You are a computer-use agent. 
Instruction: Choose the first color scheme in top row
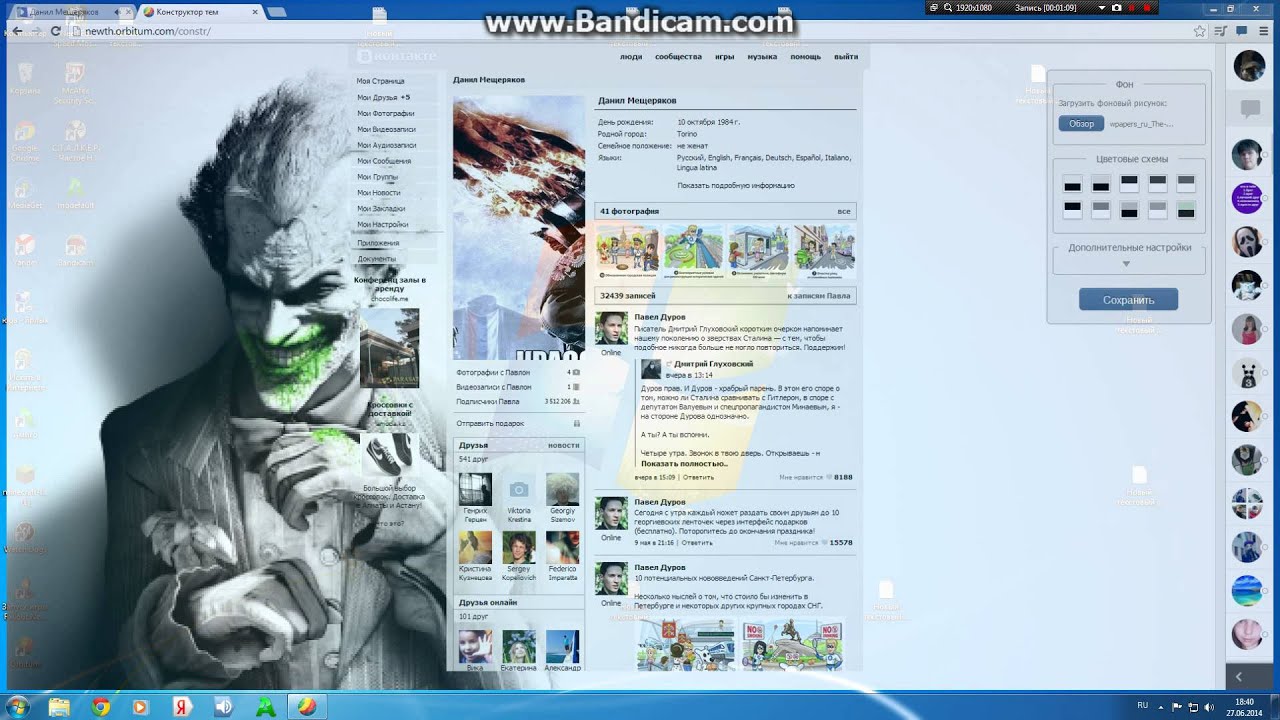pos(1072,184)
